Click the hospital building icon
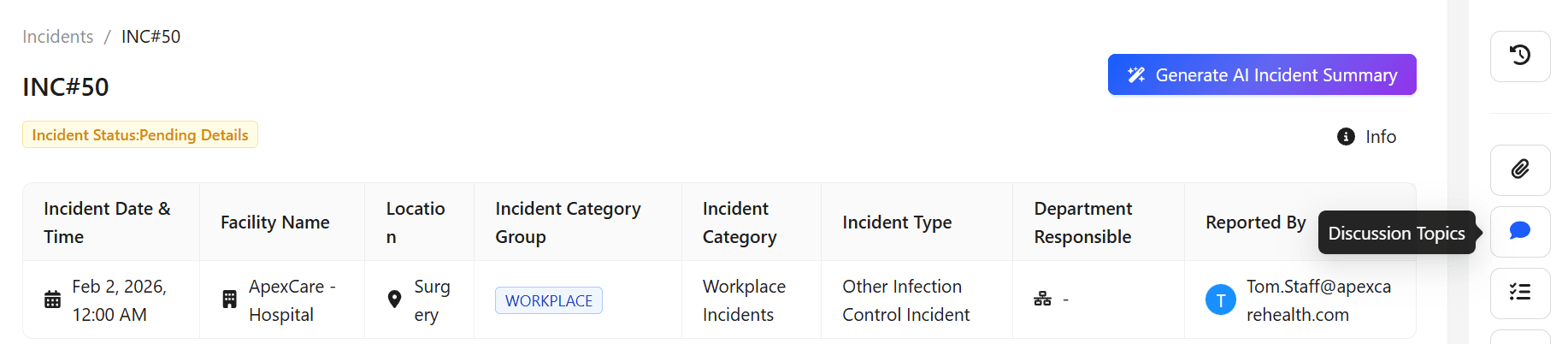 point(229,300)
